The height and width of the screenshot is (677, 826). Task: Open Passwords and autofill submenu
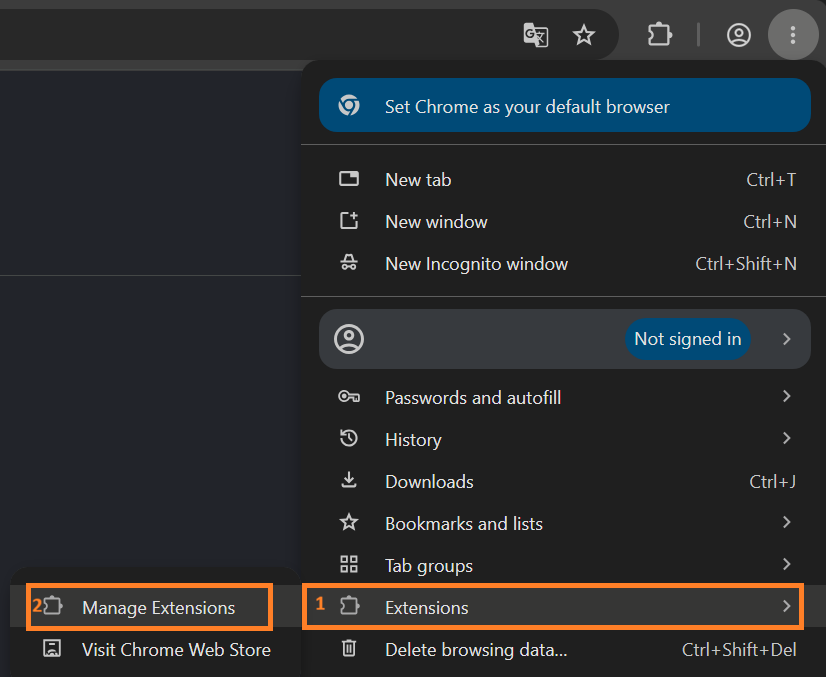click(x=566, y=397)
